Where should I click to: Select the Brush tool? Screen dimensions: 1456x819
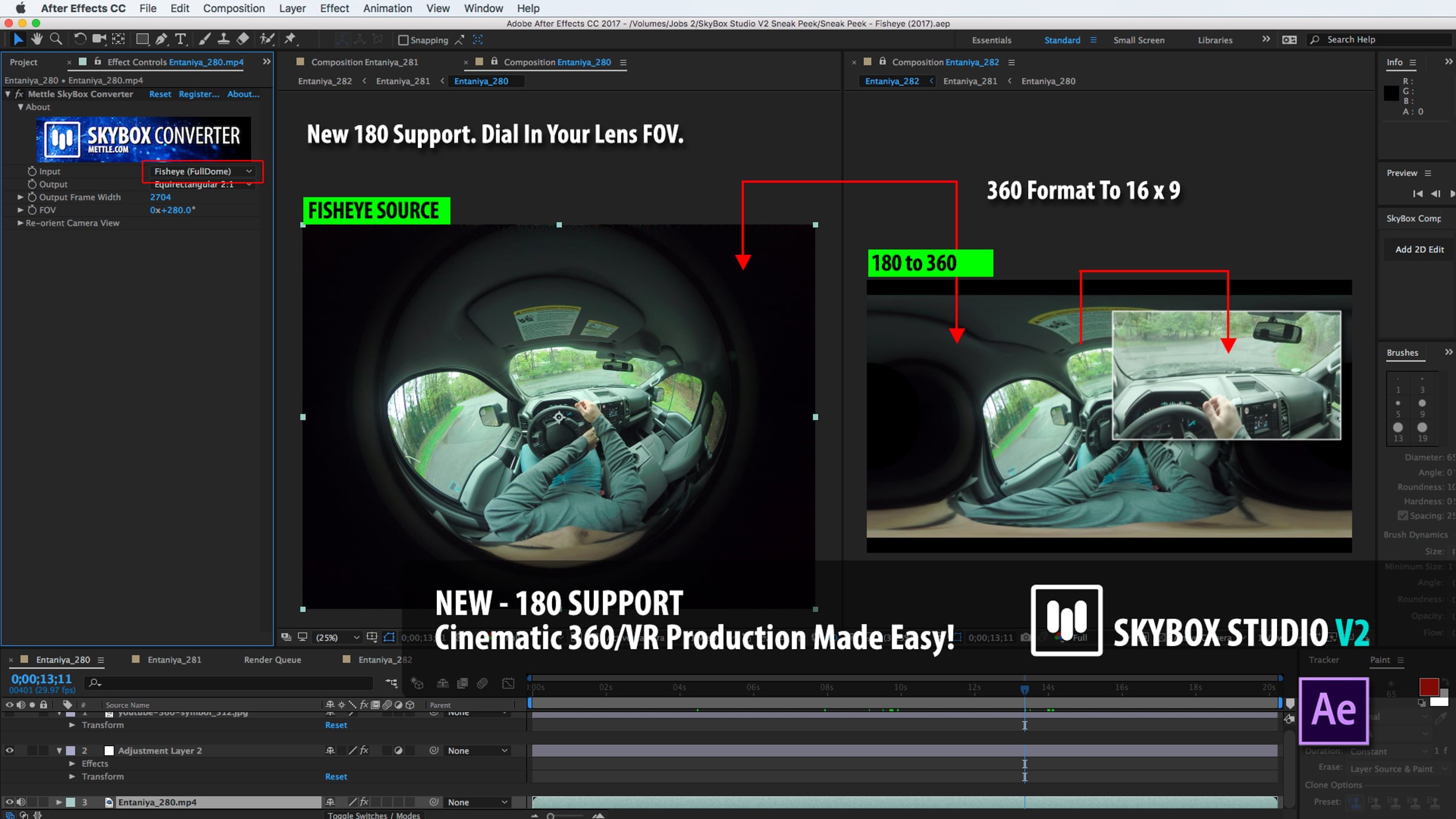coord(205,39)
